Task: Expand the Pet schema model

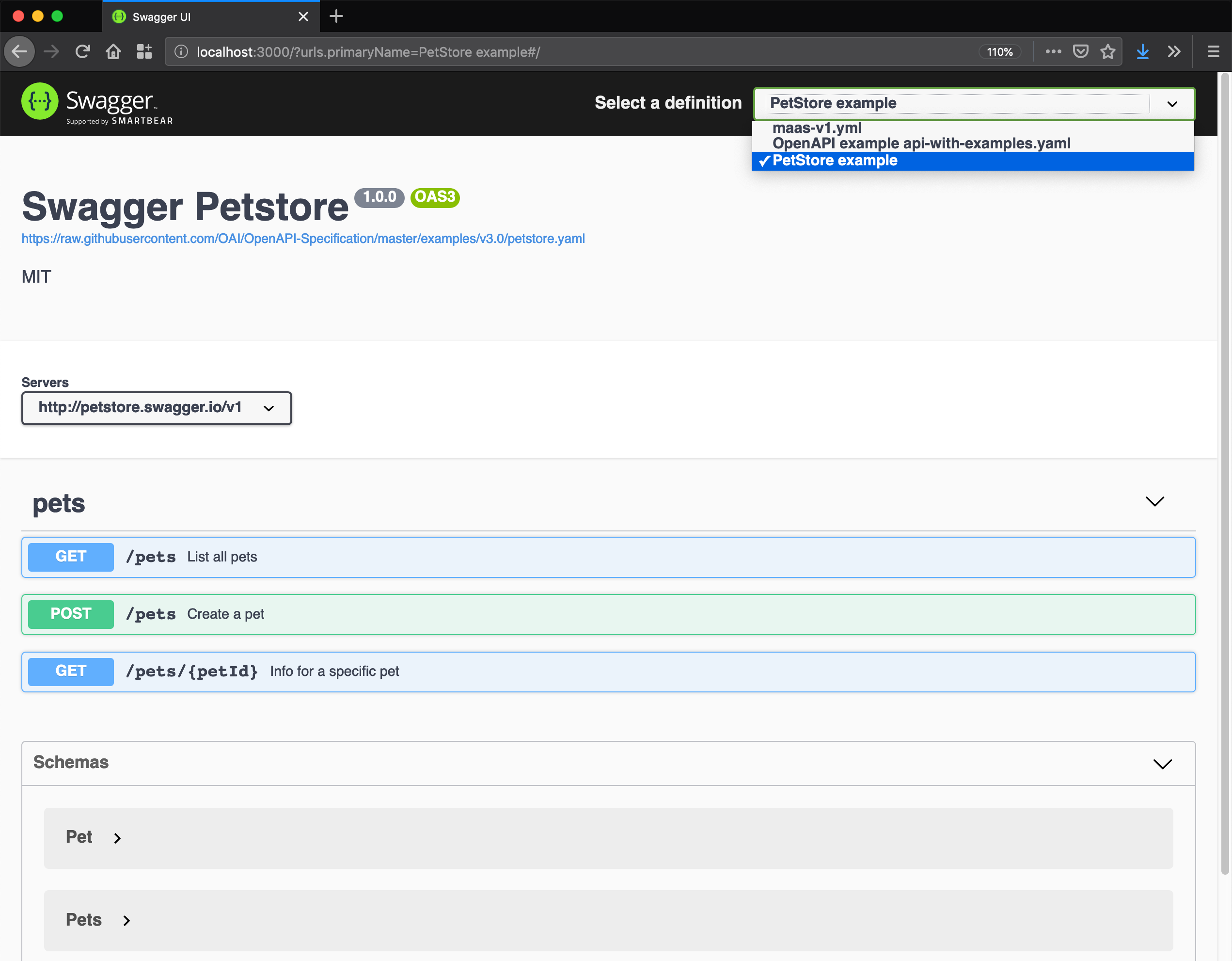Action: [608, 838]
